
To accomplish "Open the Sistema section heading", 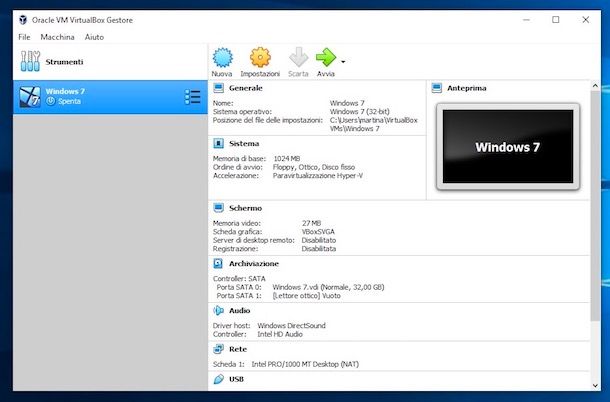I will [244, 144].
